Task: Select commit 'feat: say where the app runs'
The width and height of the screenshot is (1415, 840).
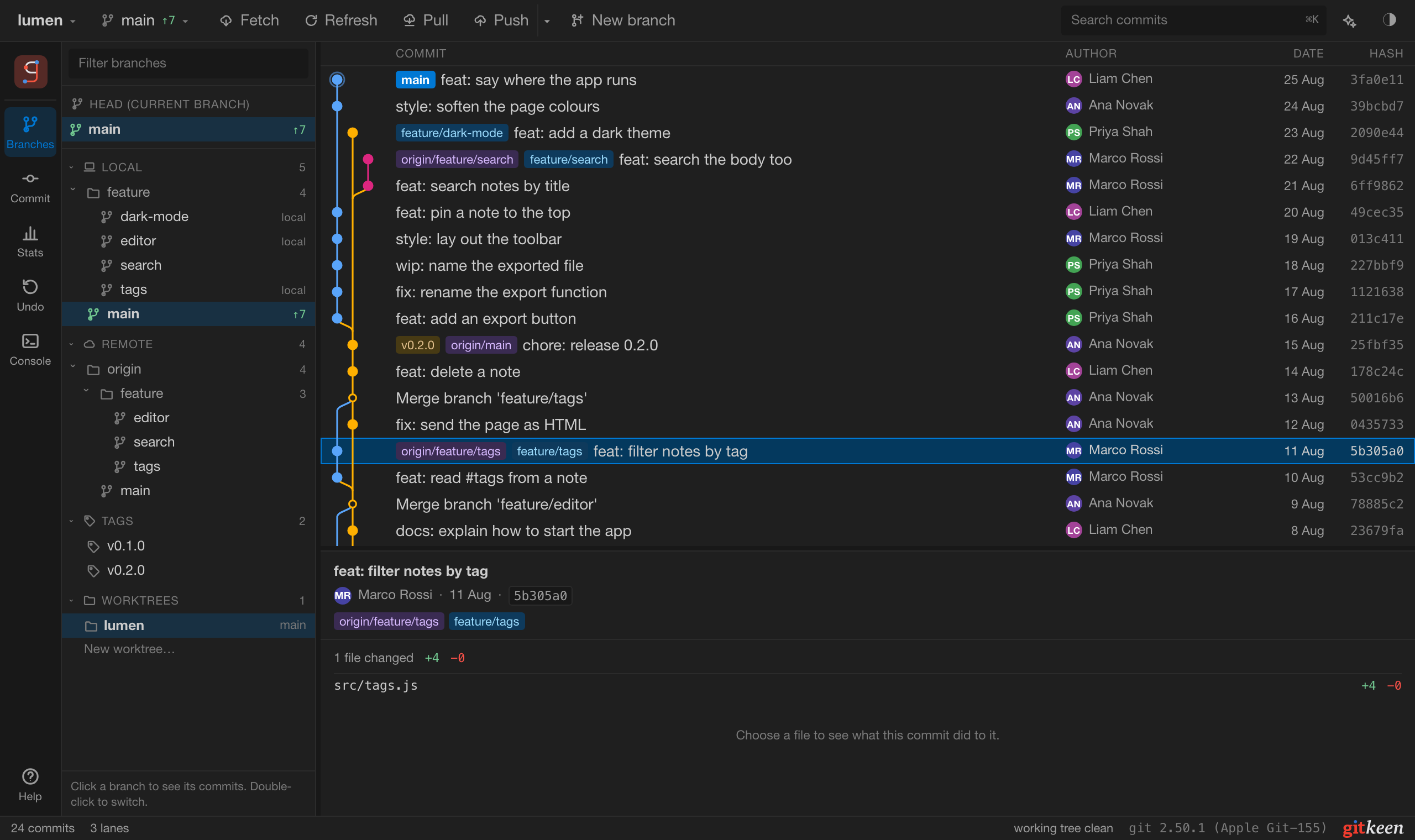Action: point(867,80)
